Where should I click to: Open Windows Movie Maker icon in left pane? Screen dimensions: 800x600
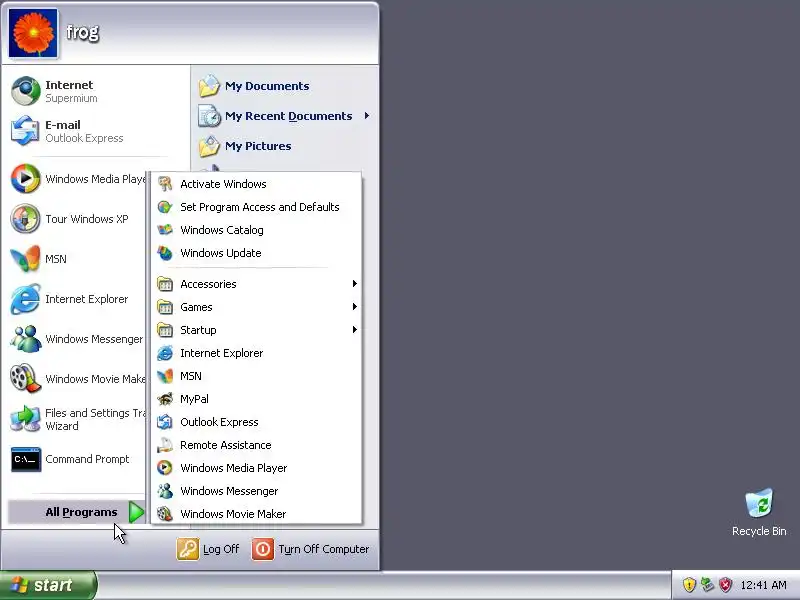coord(26,379)
